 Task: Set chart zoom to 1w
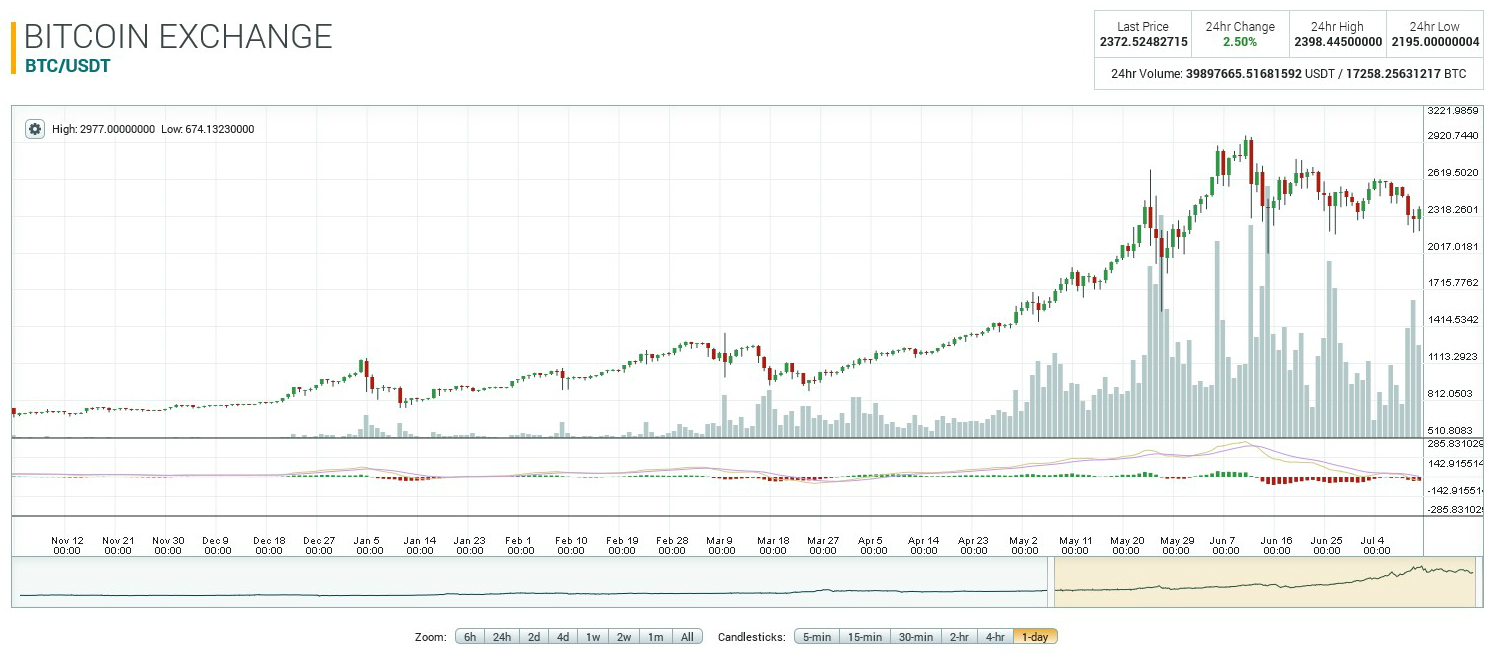(x=593, y=637)
